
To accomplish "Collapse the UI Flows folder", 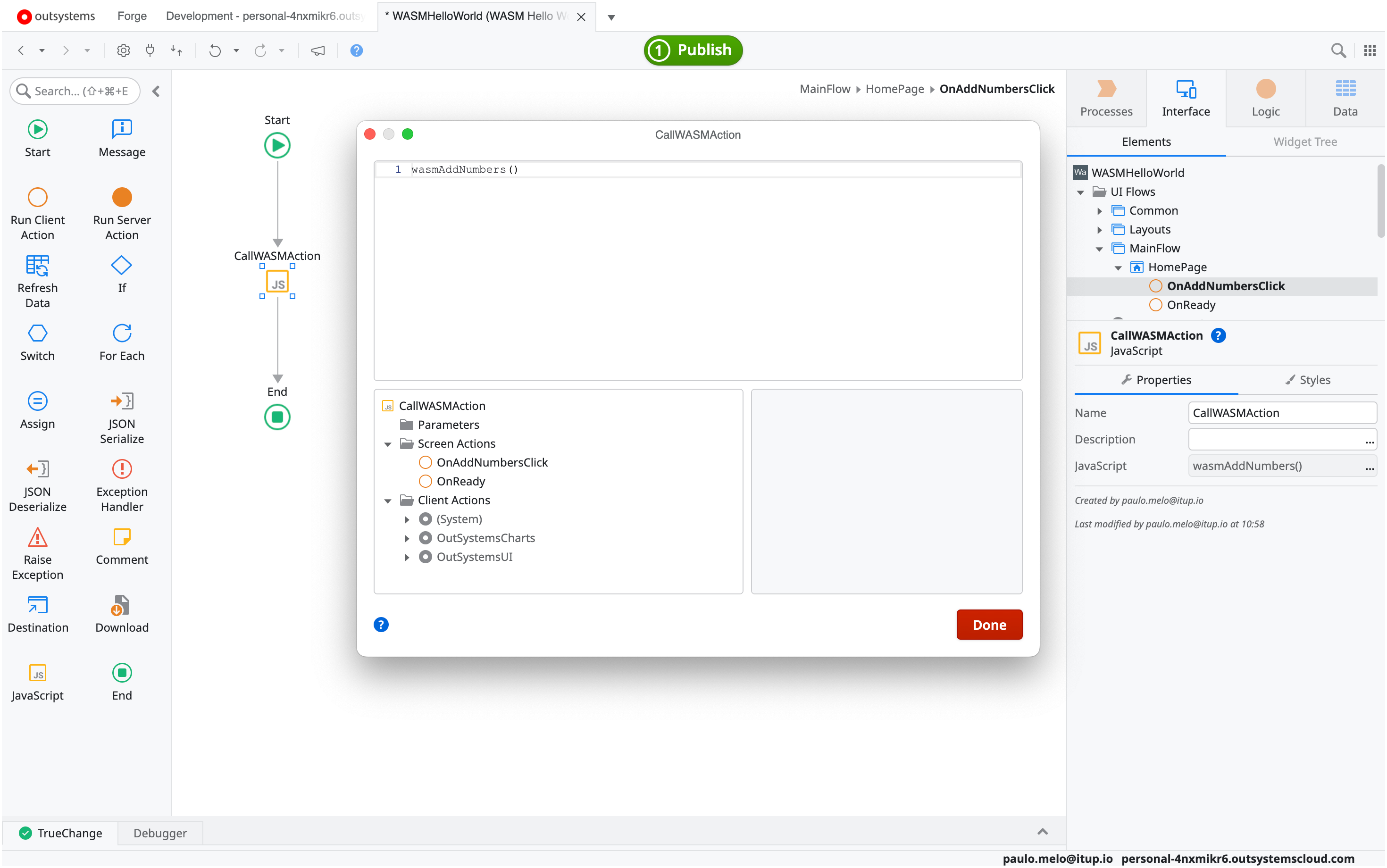I will [x=1080, y=192].
